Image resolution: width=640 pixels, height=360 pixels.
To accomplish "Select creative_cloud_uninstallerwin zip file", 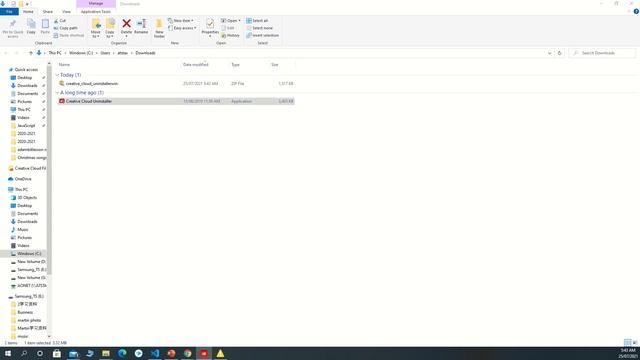I will pyautogui.click(x=176, y=83).
